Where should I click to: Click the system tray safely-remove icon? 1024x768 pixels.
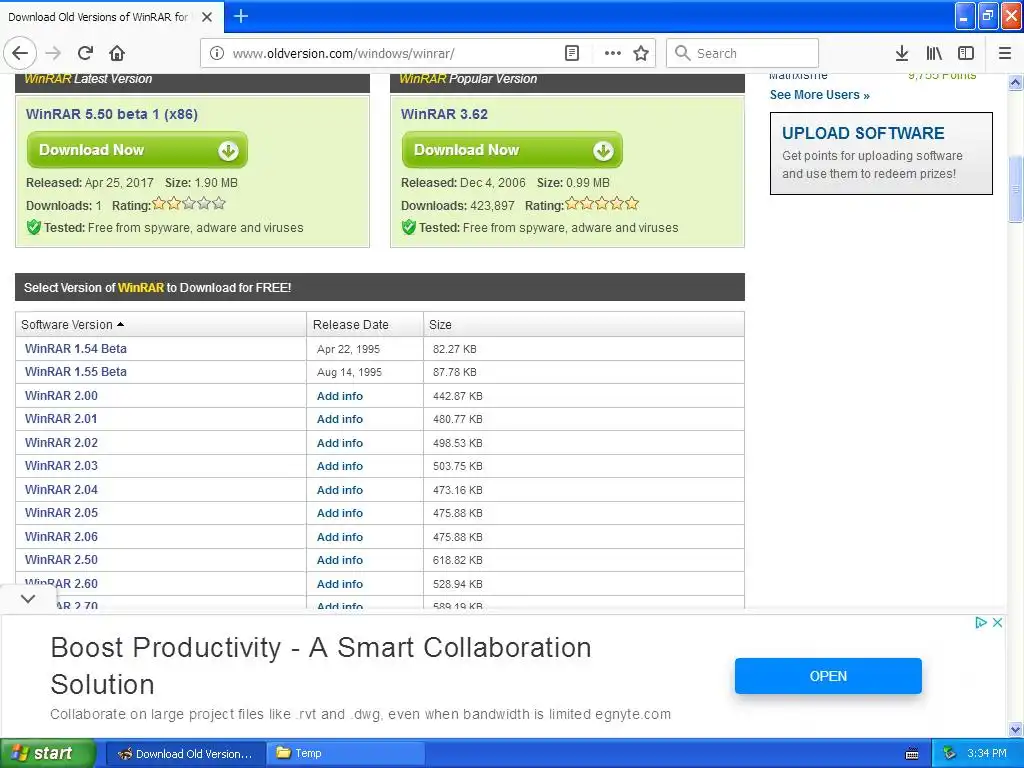pos(949,753)
